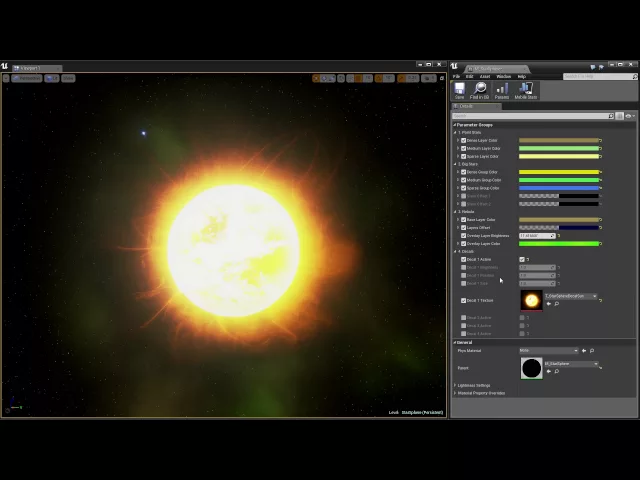The width and height of the screenshot is (640, 480).
Task: Click the details search magnifier icon
Action: (x=611, y=116)
